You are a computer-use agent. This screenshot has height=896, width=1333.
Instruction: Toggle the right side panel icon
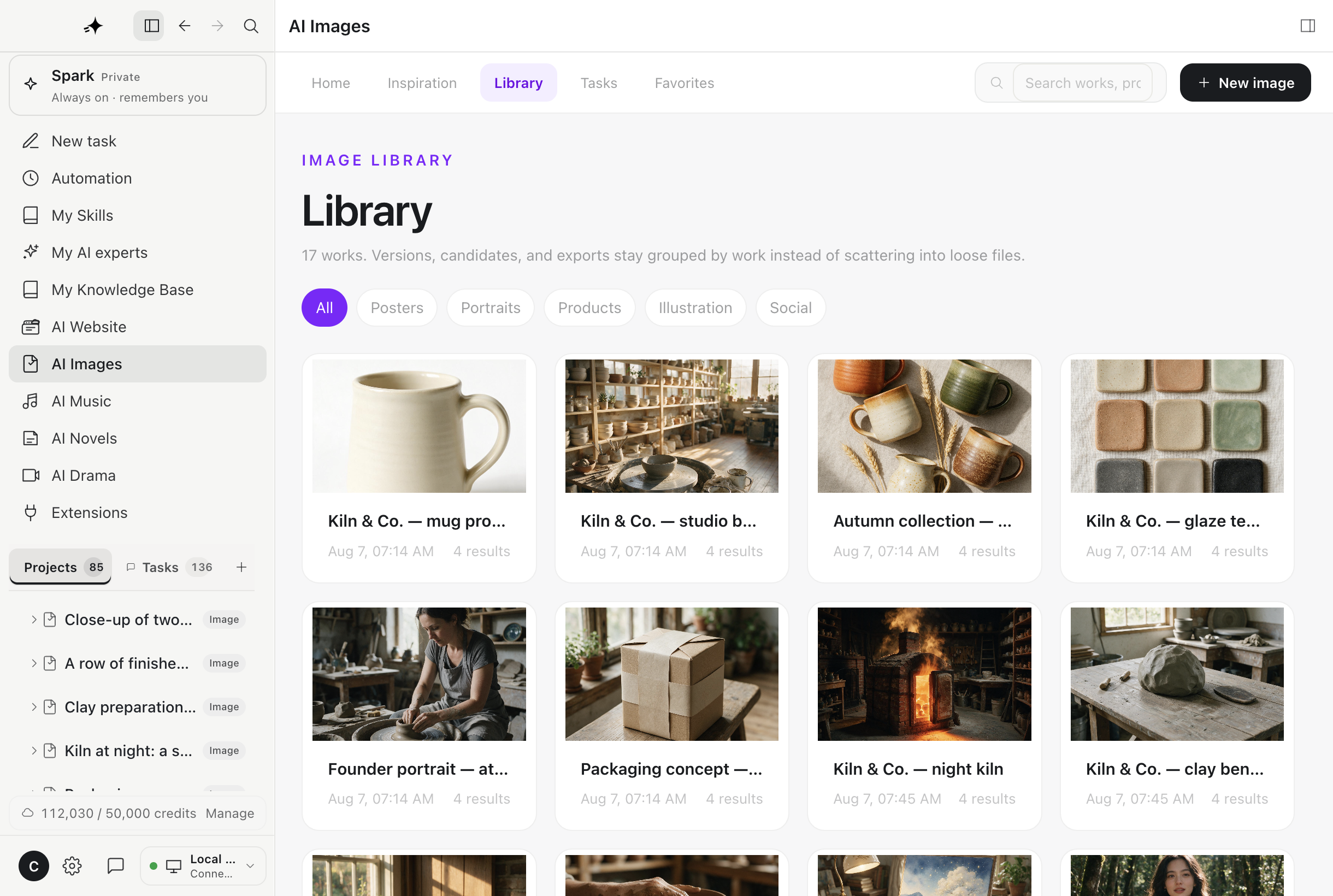[1307, 26]
